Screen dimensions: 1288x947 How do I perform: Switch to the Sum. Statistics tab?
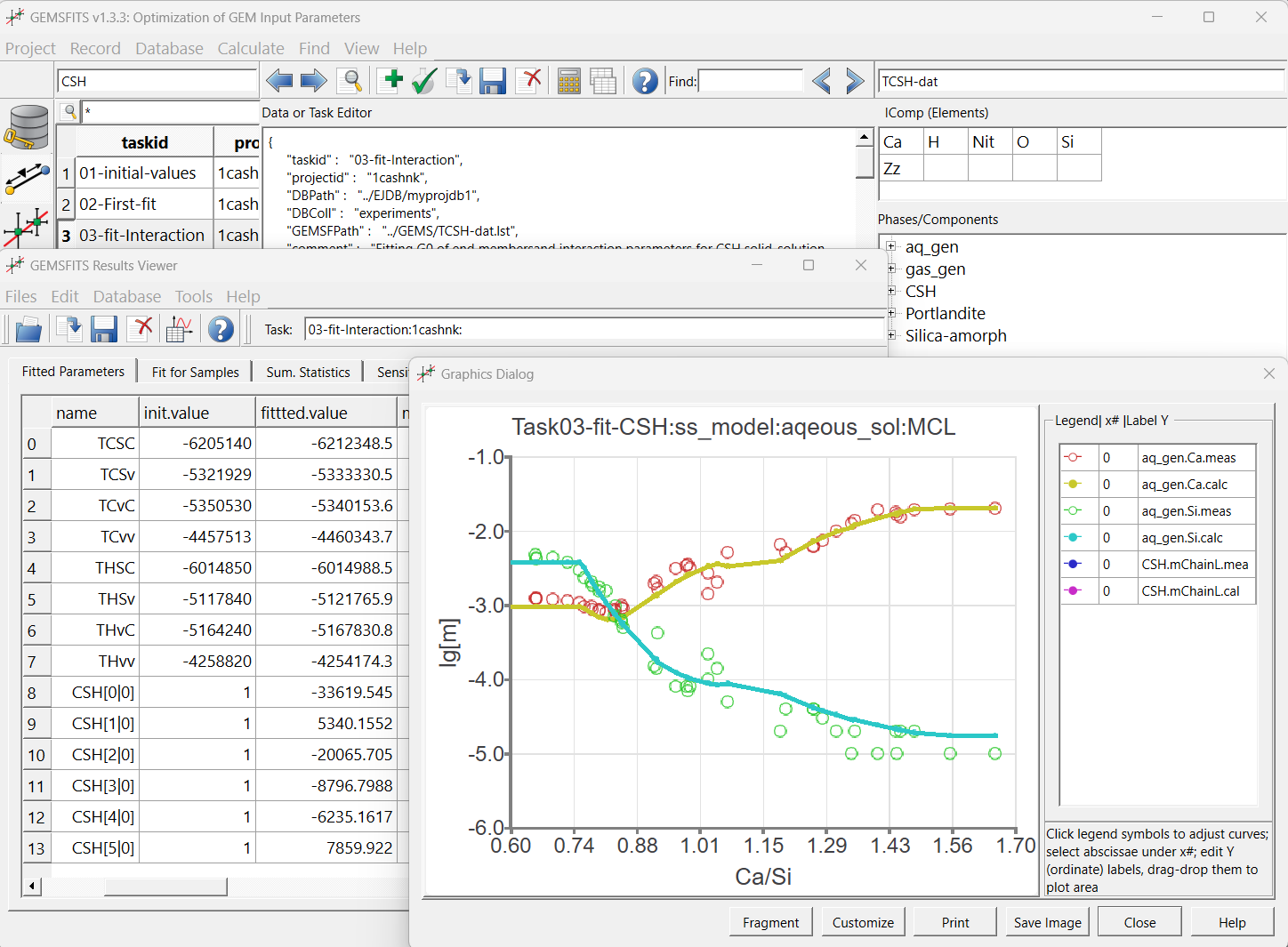[x=308, y=372]
